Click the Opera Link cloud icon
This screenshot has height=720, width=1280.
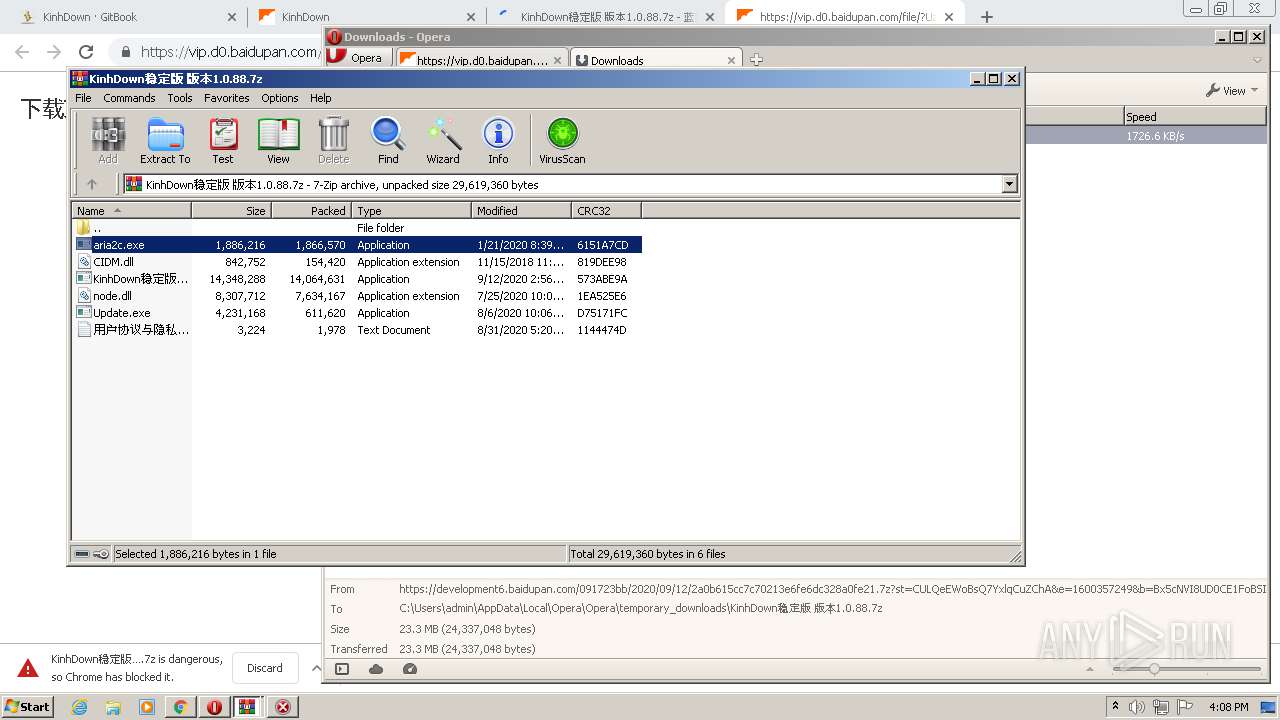point(376,669)
